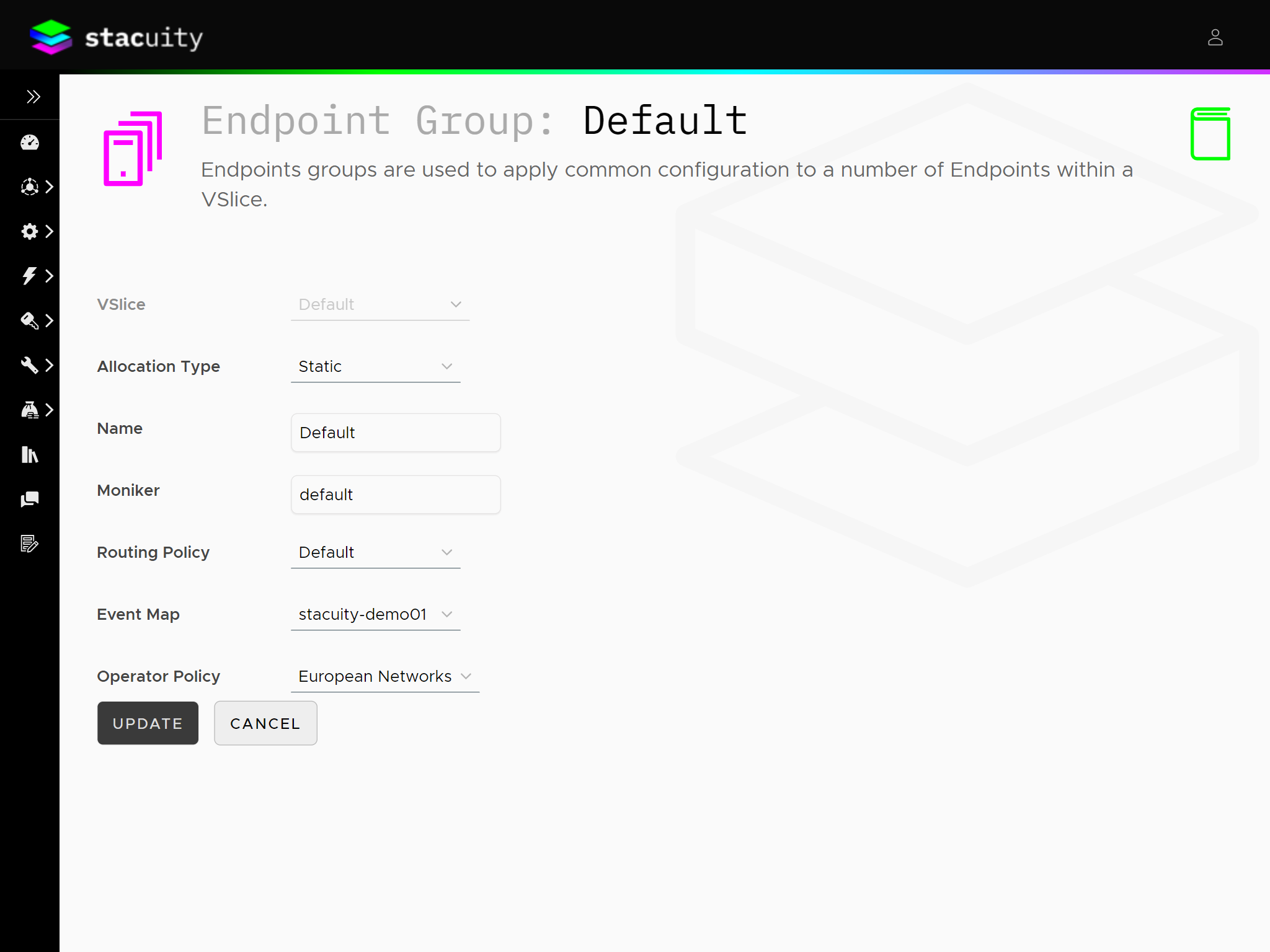Open the Event Map dropdown

[x=375, y=614]
